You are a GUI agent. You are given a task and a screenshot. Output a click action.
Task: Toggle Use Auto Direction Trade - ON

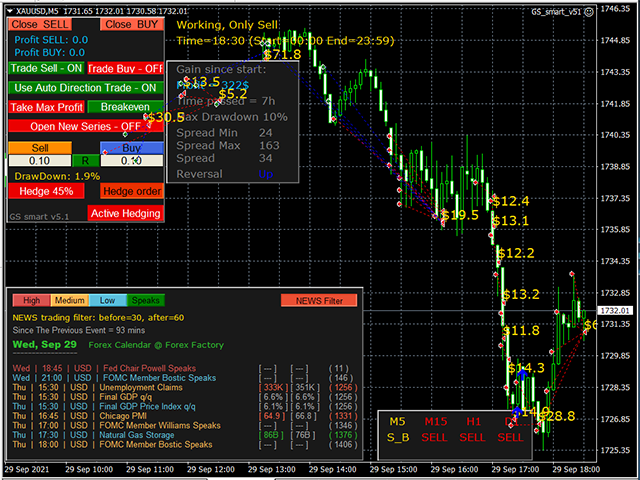86,88
